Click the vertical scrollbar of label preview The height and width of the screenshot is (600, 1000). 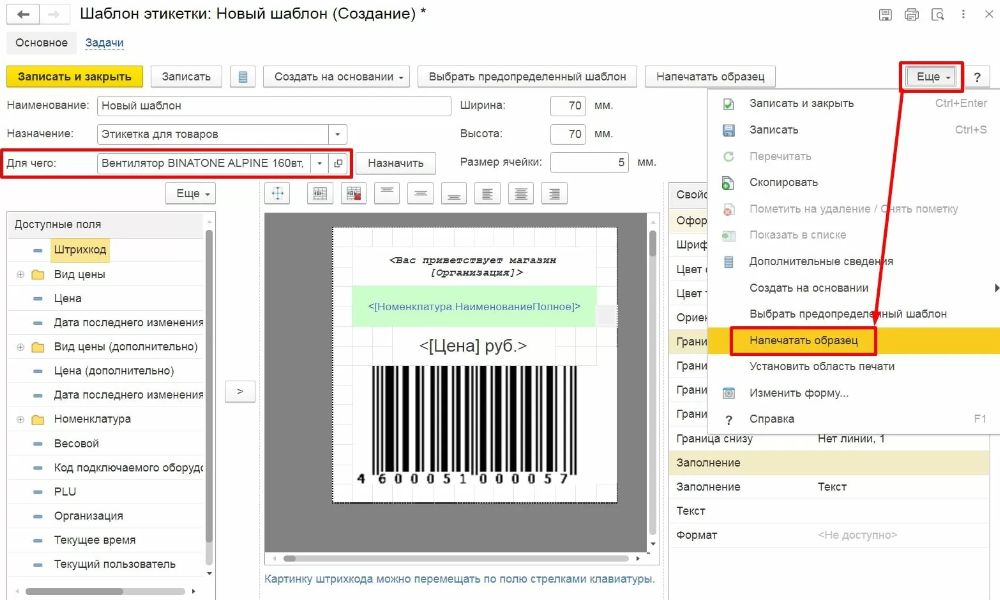[x=652, y=383]
